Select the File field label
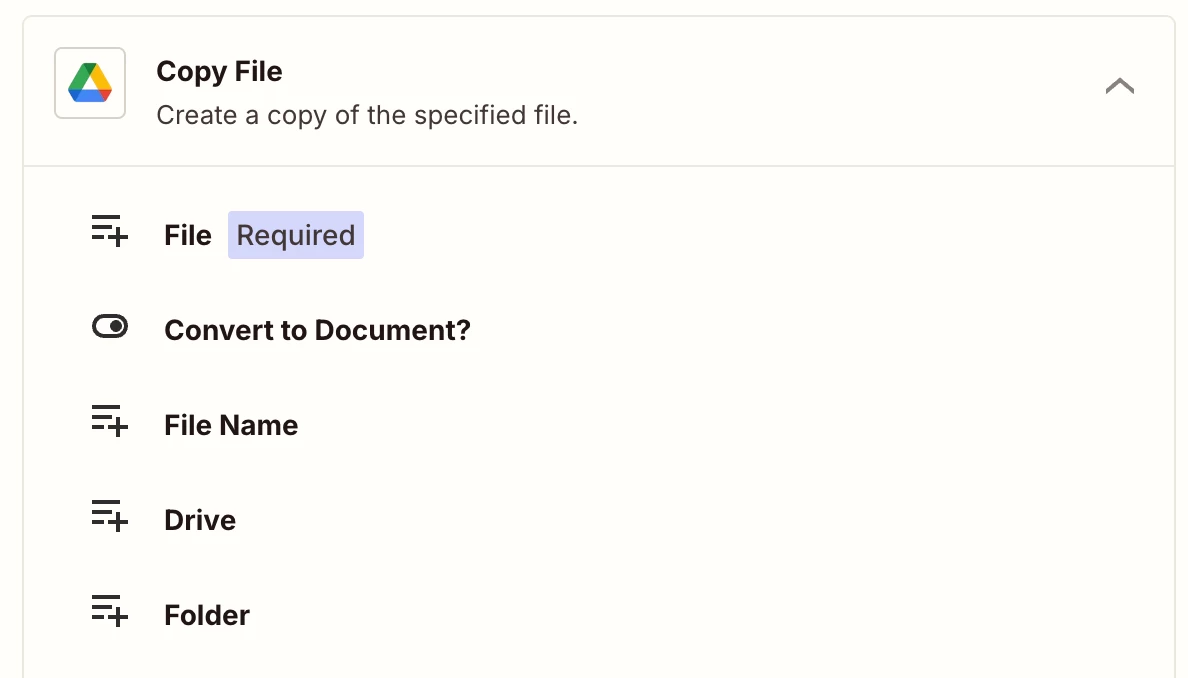1188x678 pixels. (188, 235)
